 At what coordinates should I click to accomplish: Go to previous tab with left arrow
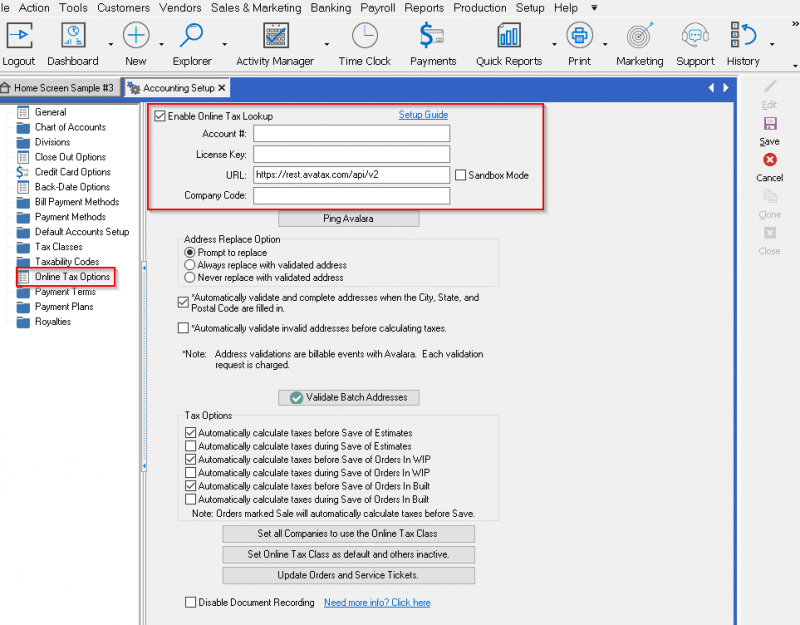tap(711, 88)
